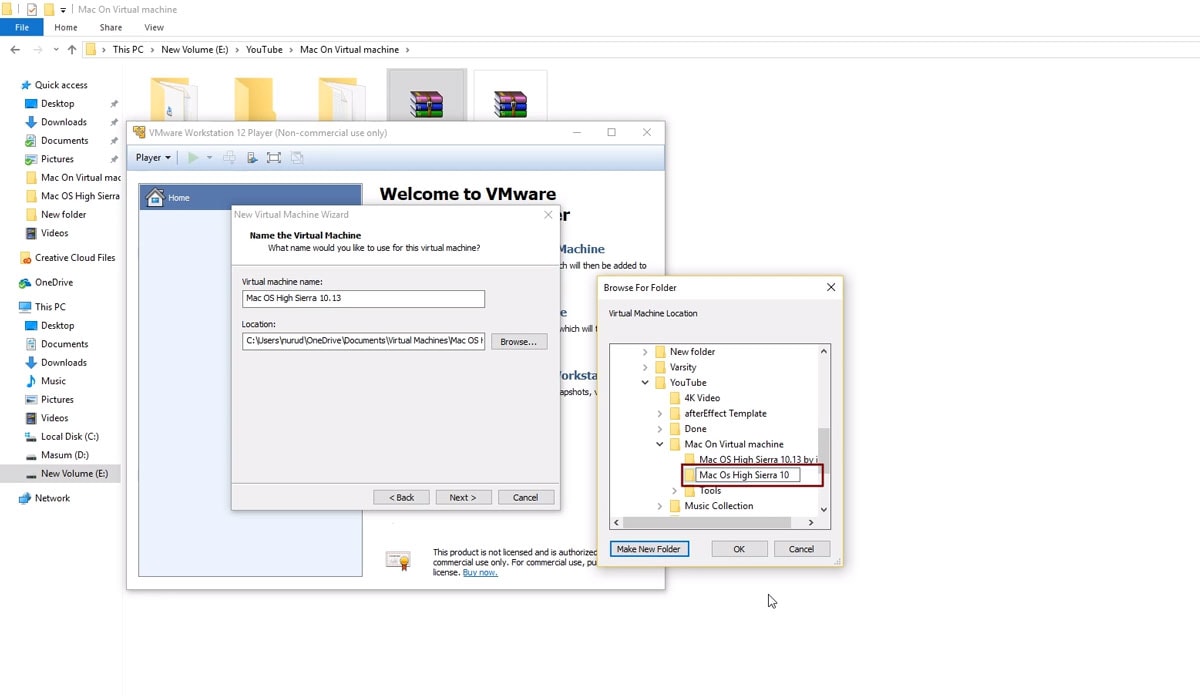Viewport: 1200px width, 696px height.
Task: Click This PC in the address bar breadcrumb
Action: 128,50
